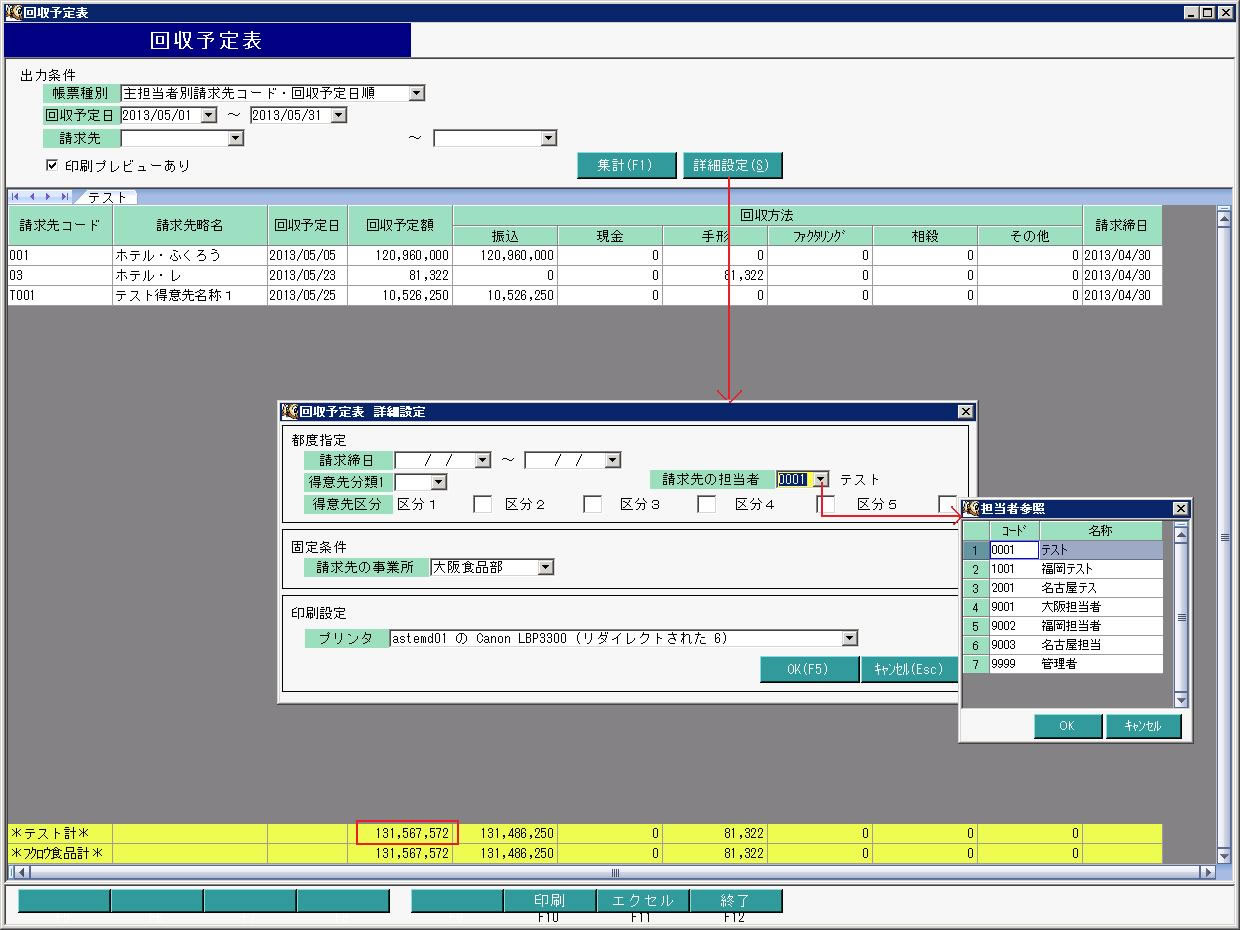The image size is (1240, 930).
Task: Click 回収予定日 cell 2013/05/23
Action: pos(307,275)
